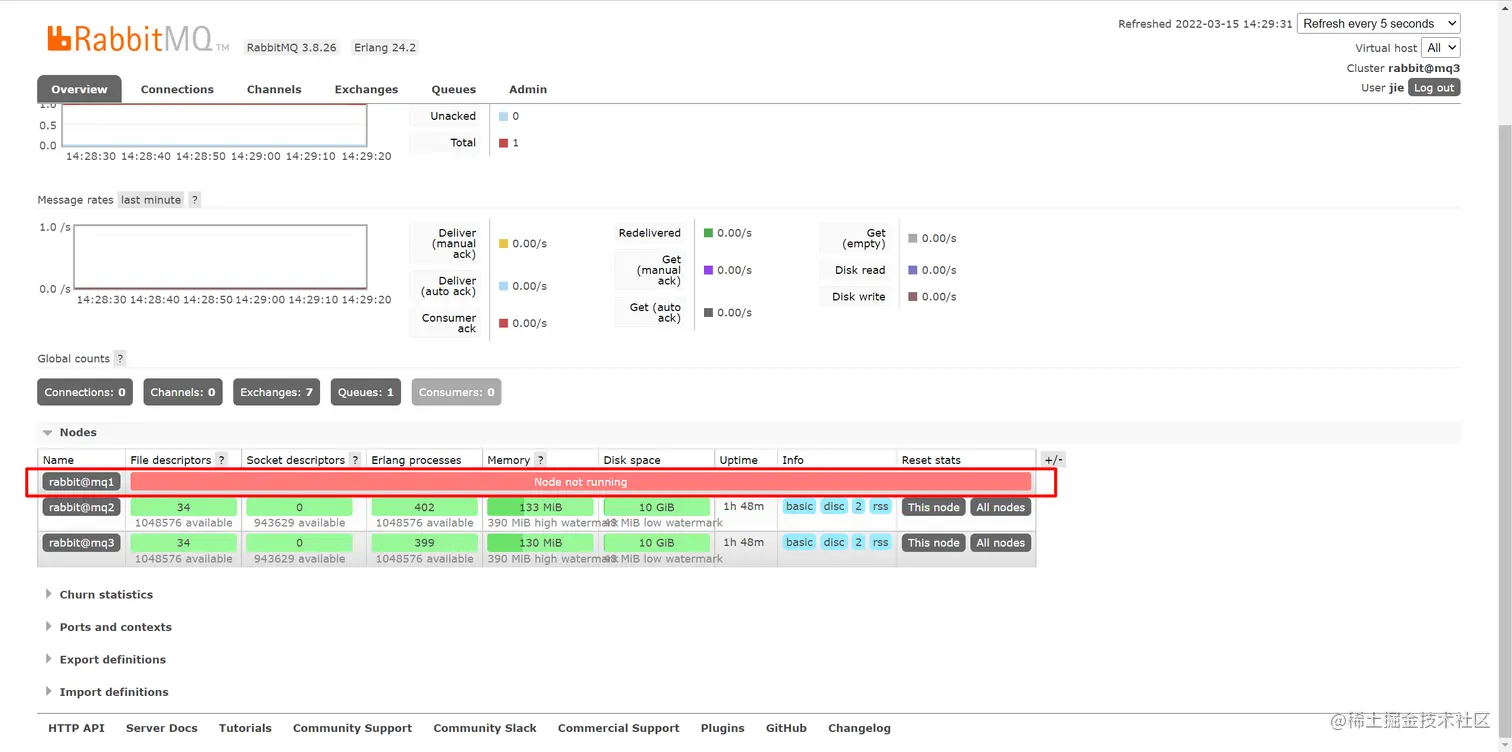The image size is (1512, 752).
Task: Click the 399 Erlang processes value
Action: click(424, 543)
